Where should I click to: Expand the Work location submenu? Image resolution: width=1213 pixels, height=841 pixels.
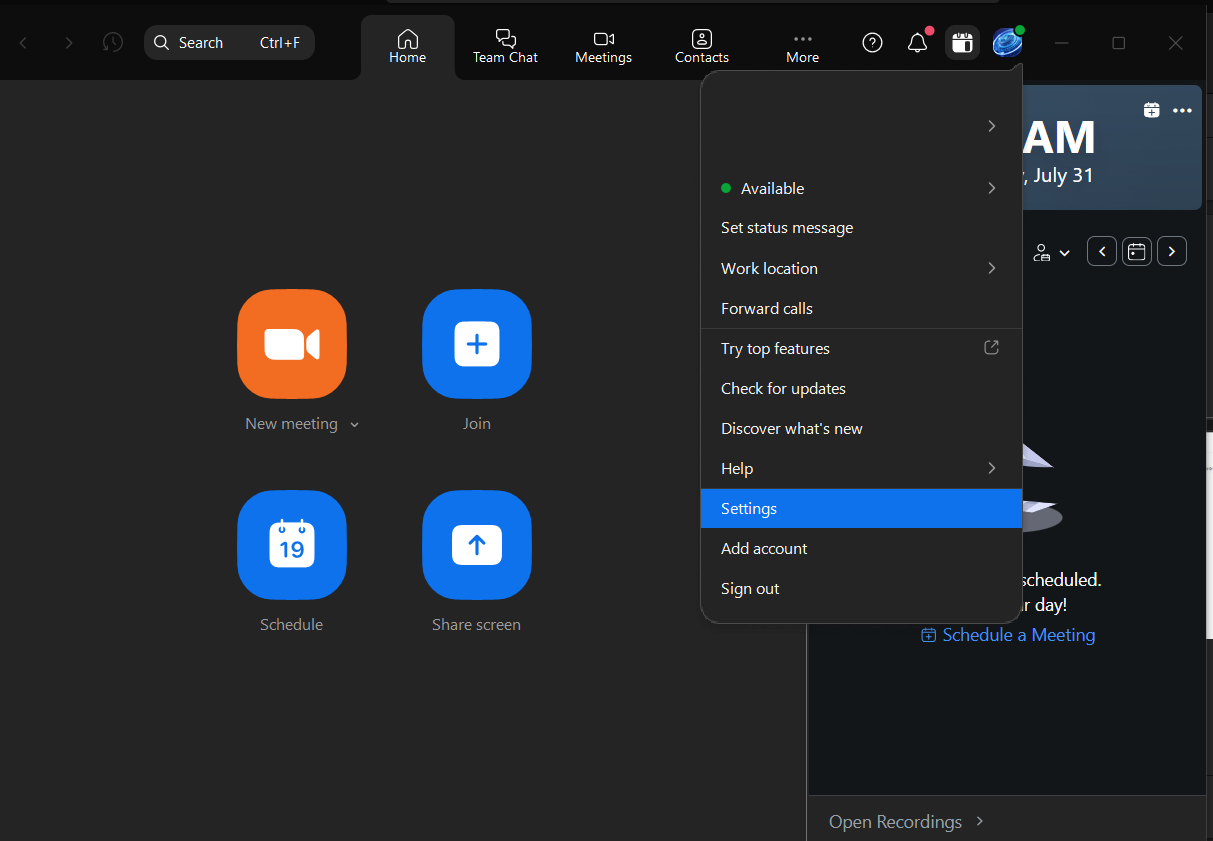860,268
